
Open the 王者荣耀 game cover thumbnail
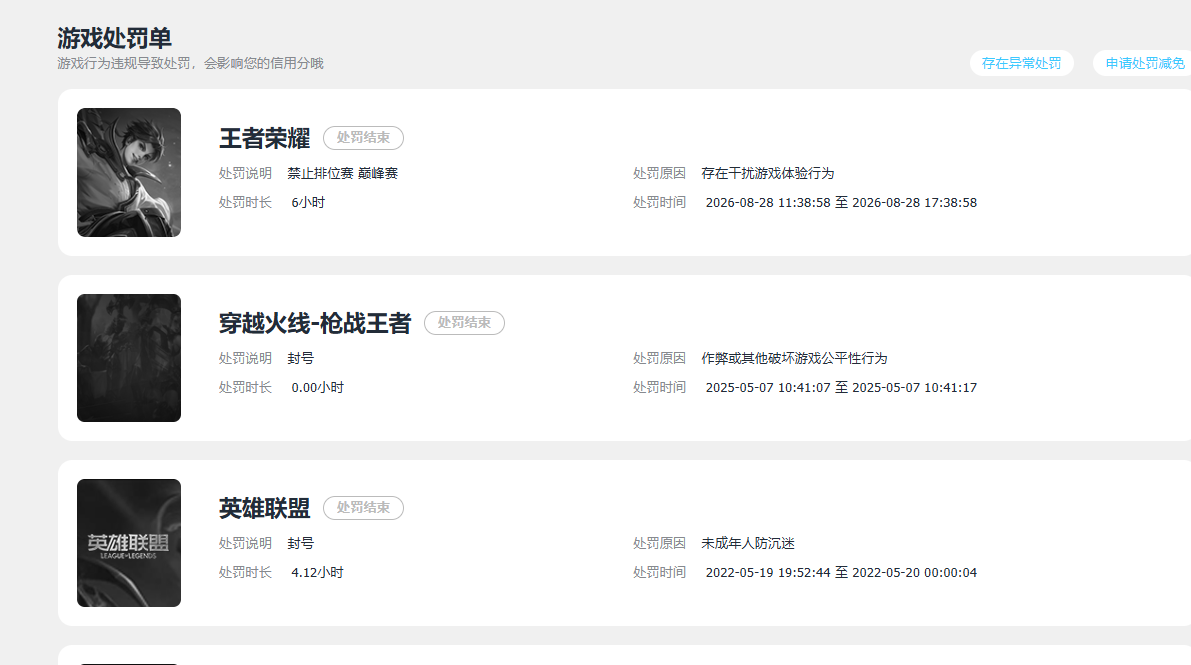(129, 173)
